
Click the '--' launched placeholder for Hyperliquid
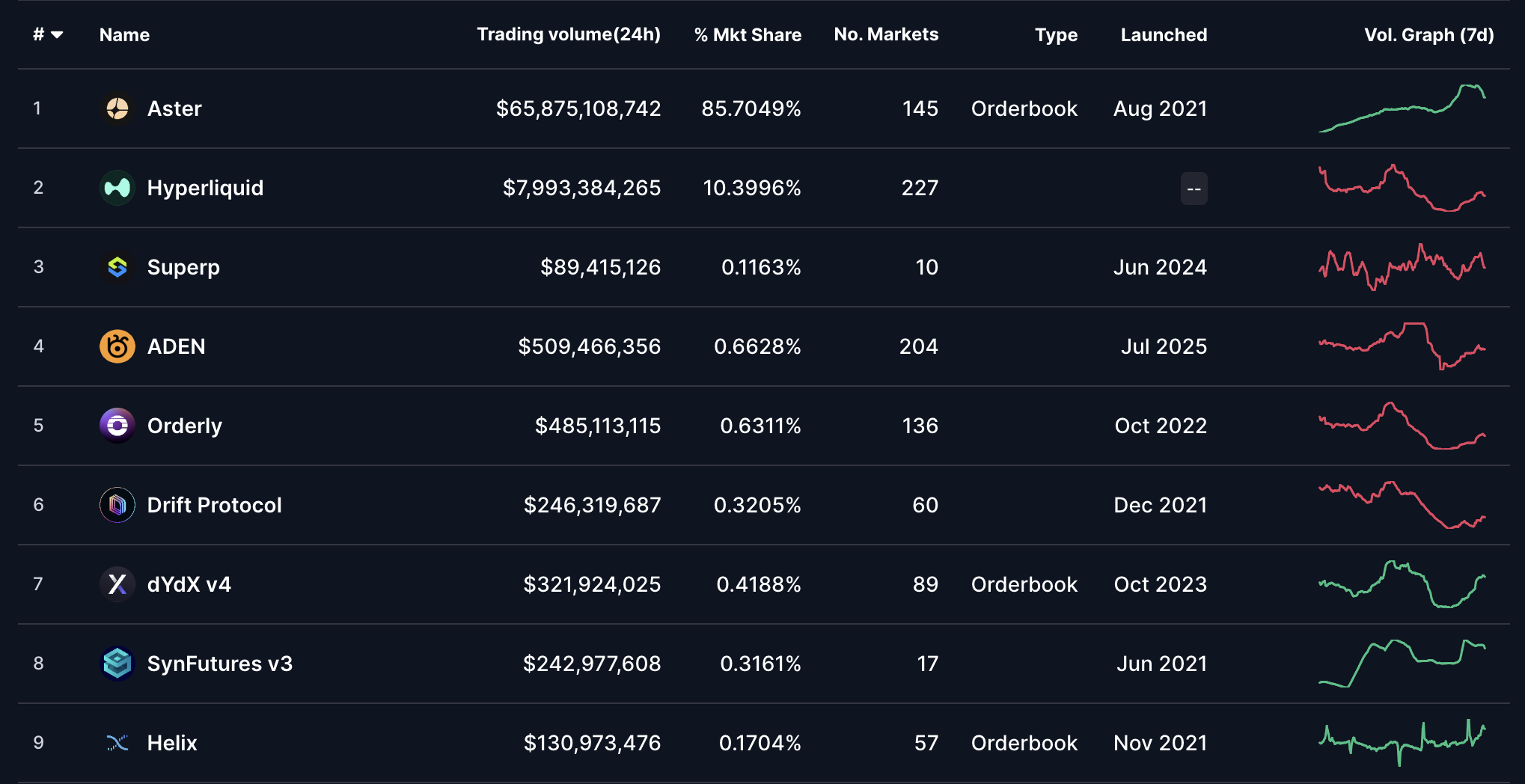pyautogui.click(x=1194, y=189)
